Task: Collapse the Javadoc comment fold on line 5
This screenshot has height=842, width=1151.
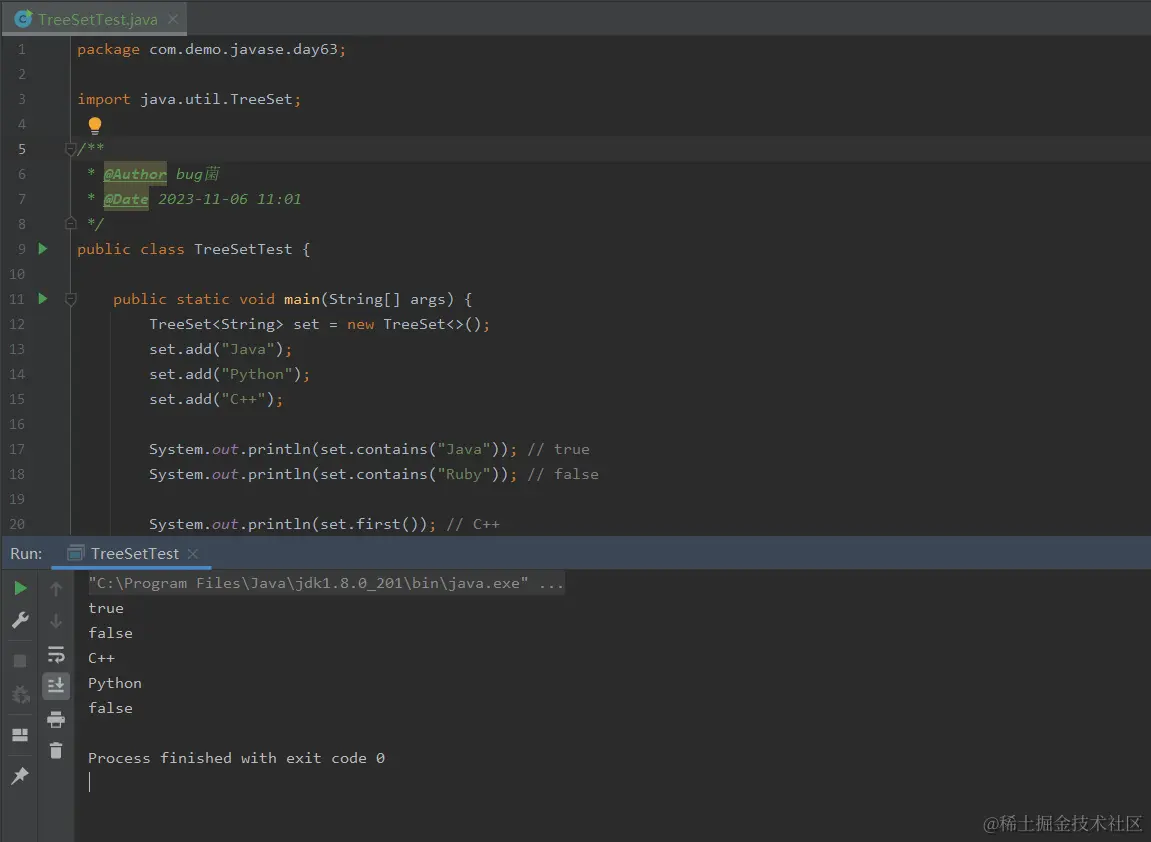Action: click(x=70, y=149)
